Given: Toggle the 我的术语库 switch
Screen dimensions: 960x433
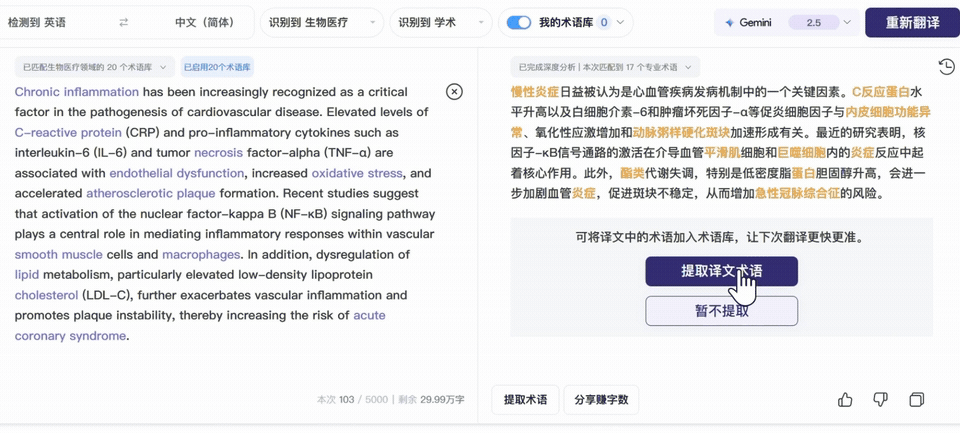Looking at the screenshot, I should [x=519, y=23].
